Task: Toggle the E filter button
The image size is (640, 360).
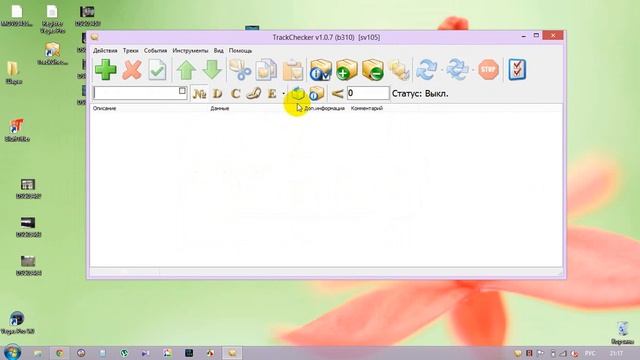Action: tap(272, 94)
